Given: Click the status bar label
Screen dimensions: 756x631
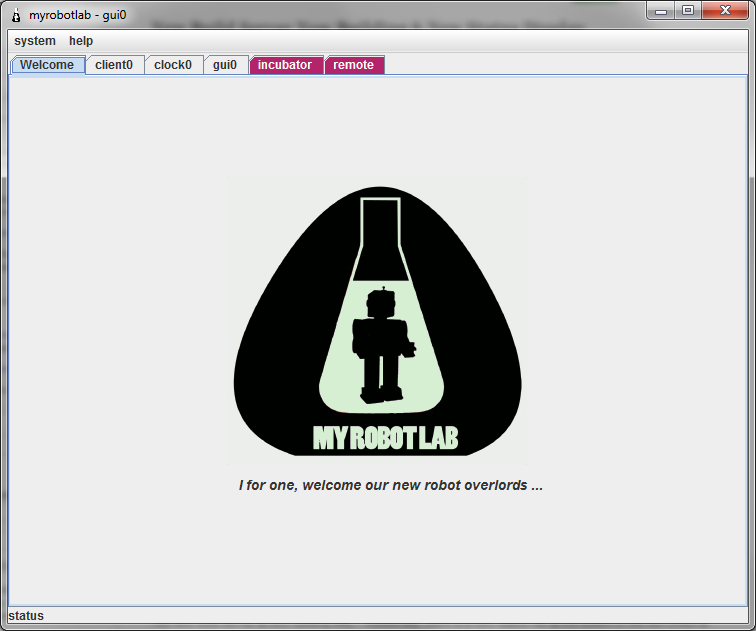Looking at the screenshot, I should coord(26,616).
